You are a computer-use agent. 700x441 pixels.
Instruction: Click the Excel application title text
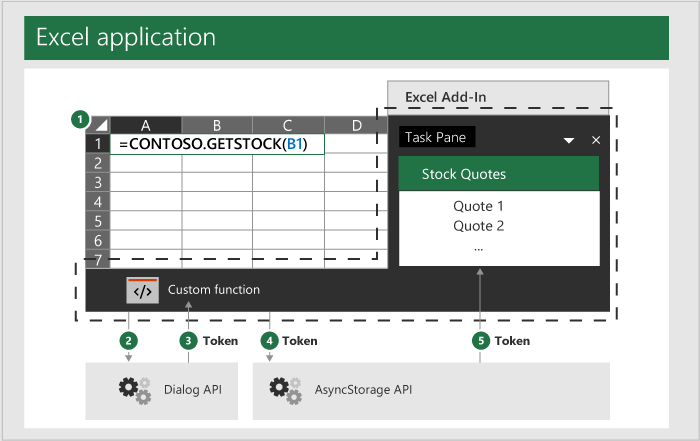click(126, 37)
